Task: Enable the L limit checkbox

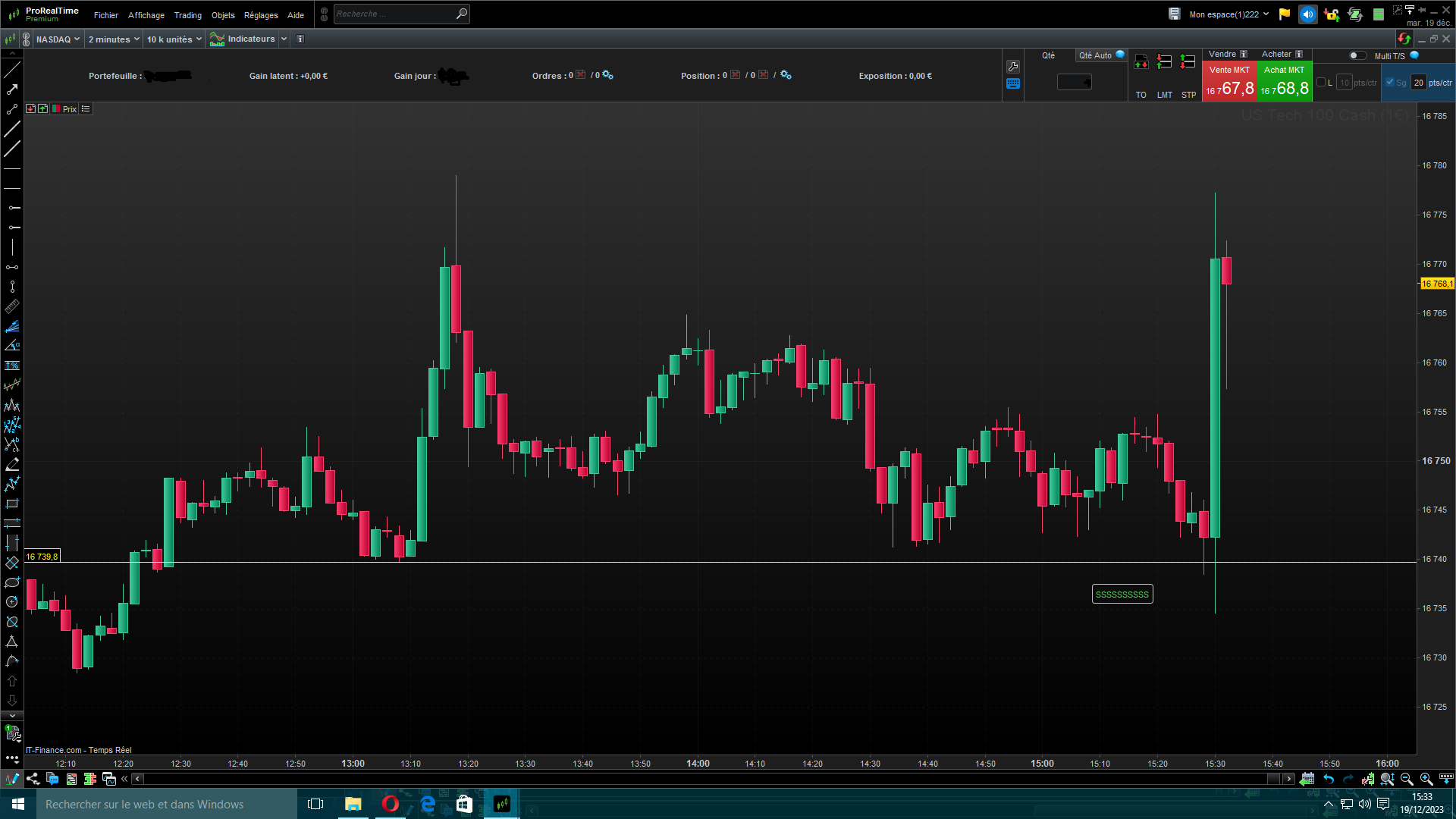Action: click(1322, 83)
